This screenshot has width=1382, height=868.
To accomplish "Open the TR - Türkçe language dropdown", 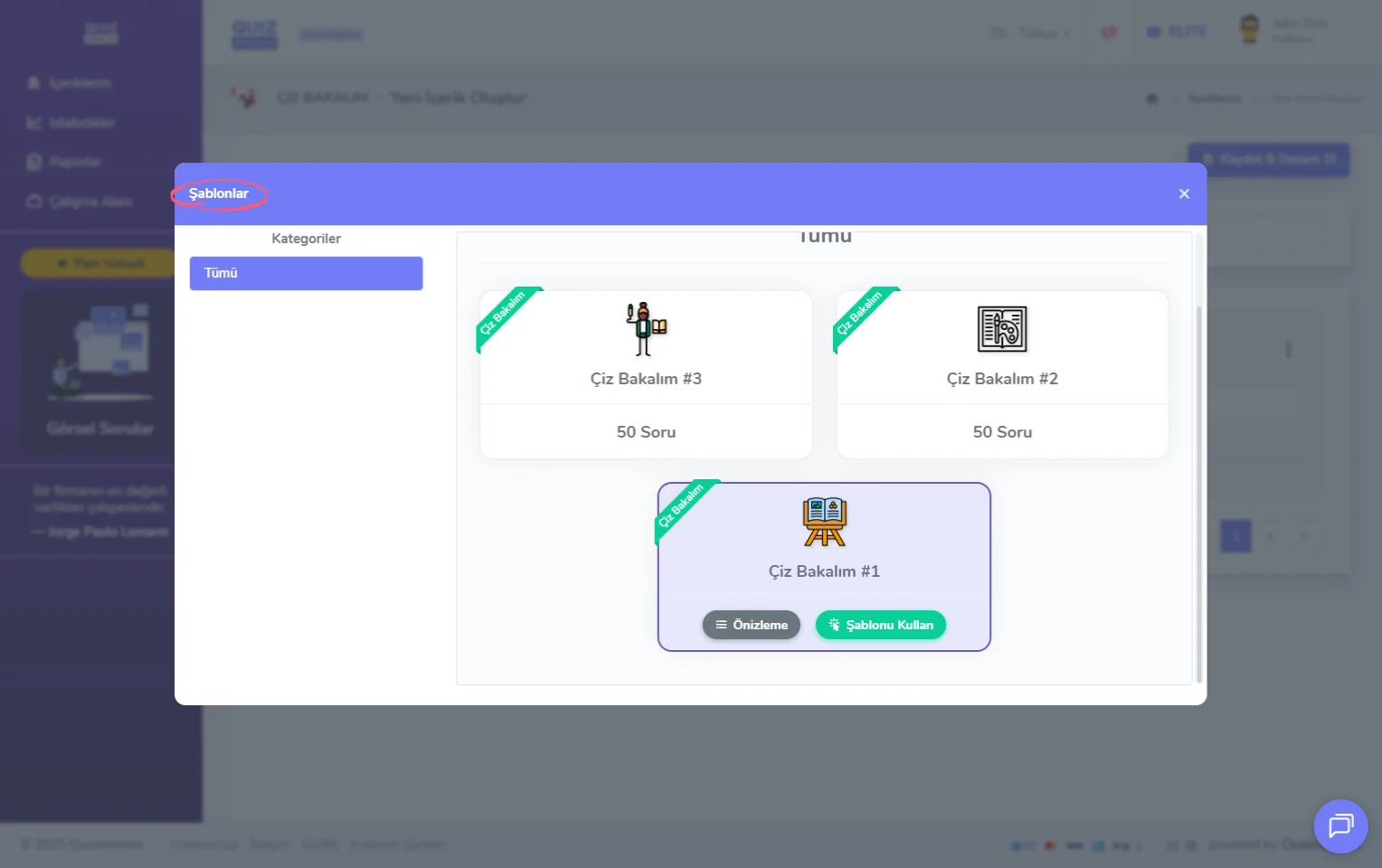I will coord(1029,33).
